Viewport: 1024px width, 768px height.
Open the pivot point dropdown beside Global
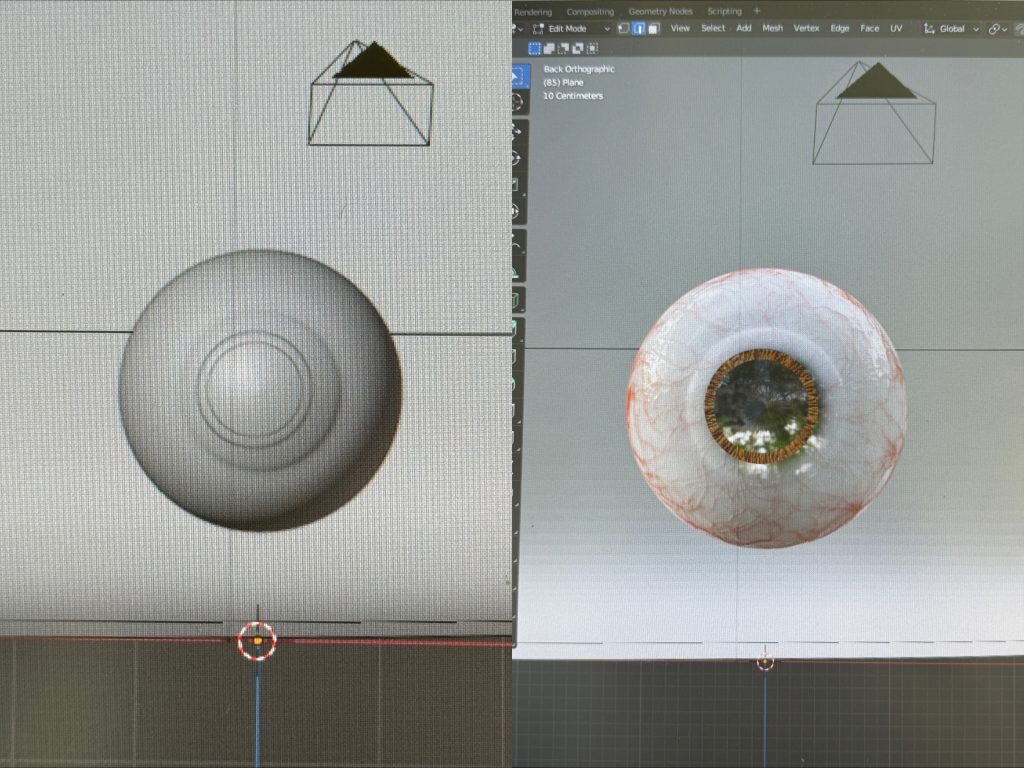pyautogui.click(x=998, y=29)
